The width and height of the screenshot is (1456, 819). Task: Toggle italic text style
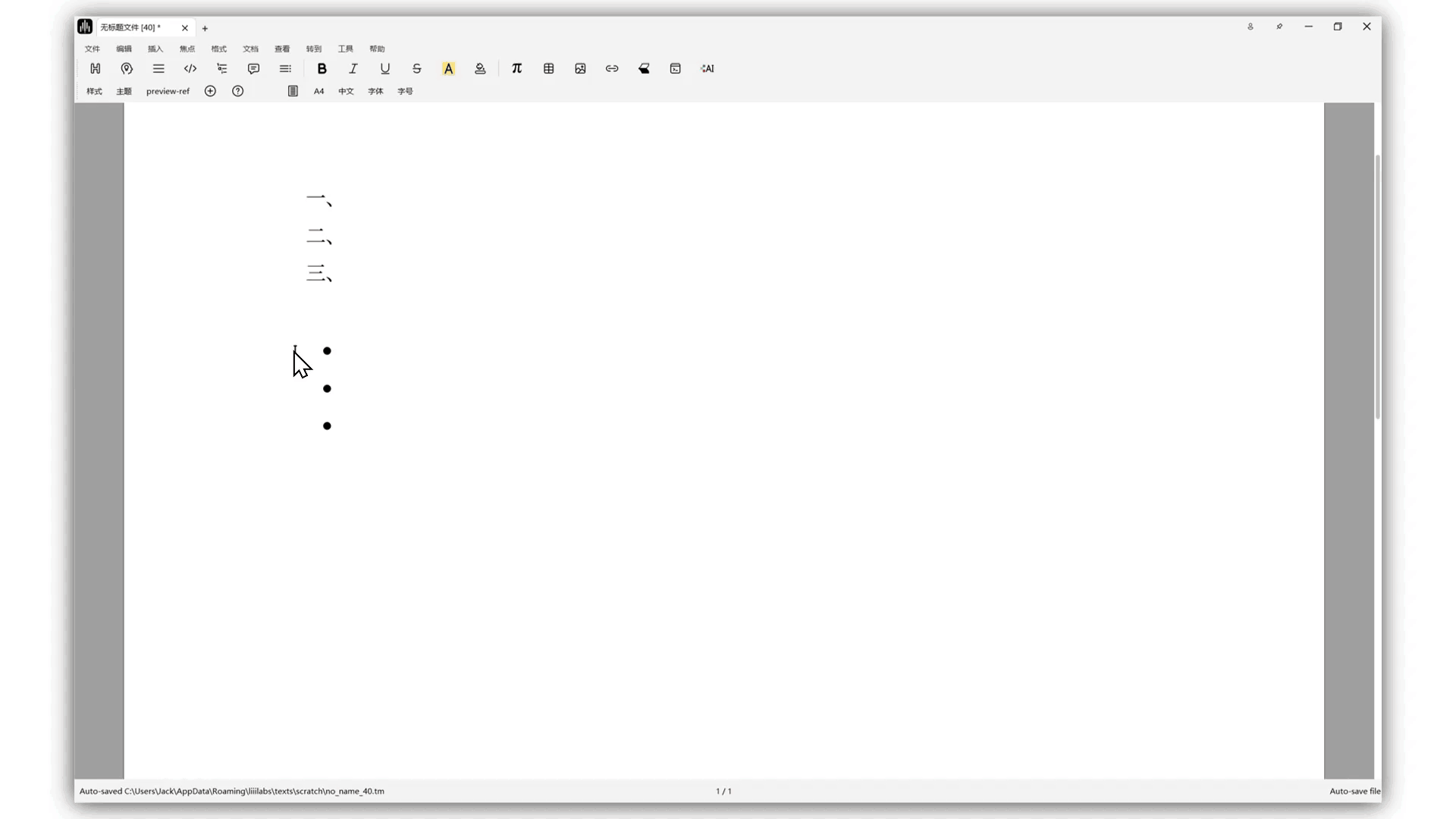(x=353, y=68)
